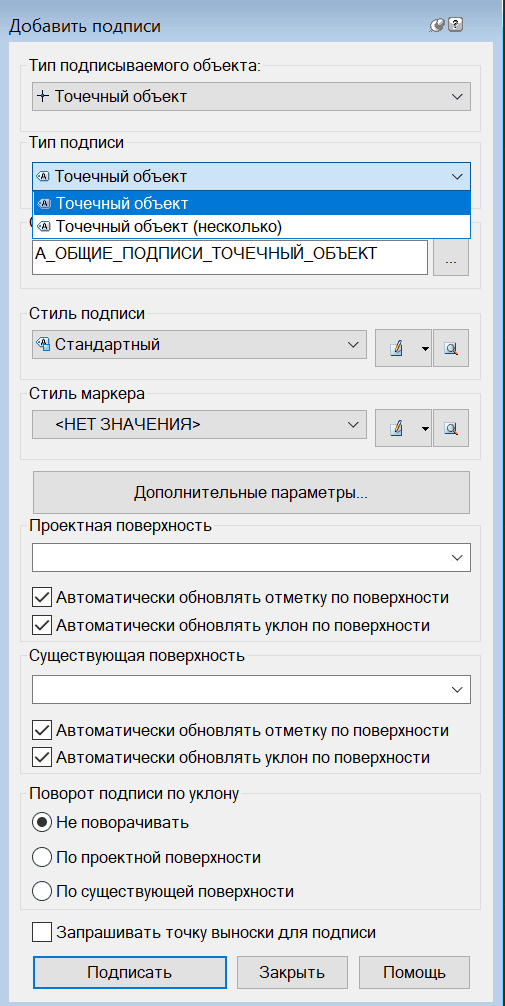Choose Точечный объект (несколько) option
This screenshot has height=1006, width=505.
252,226
